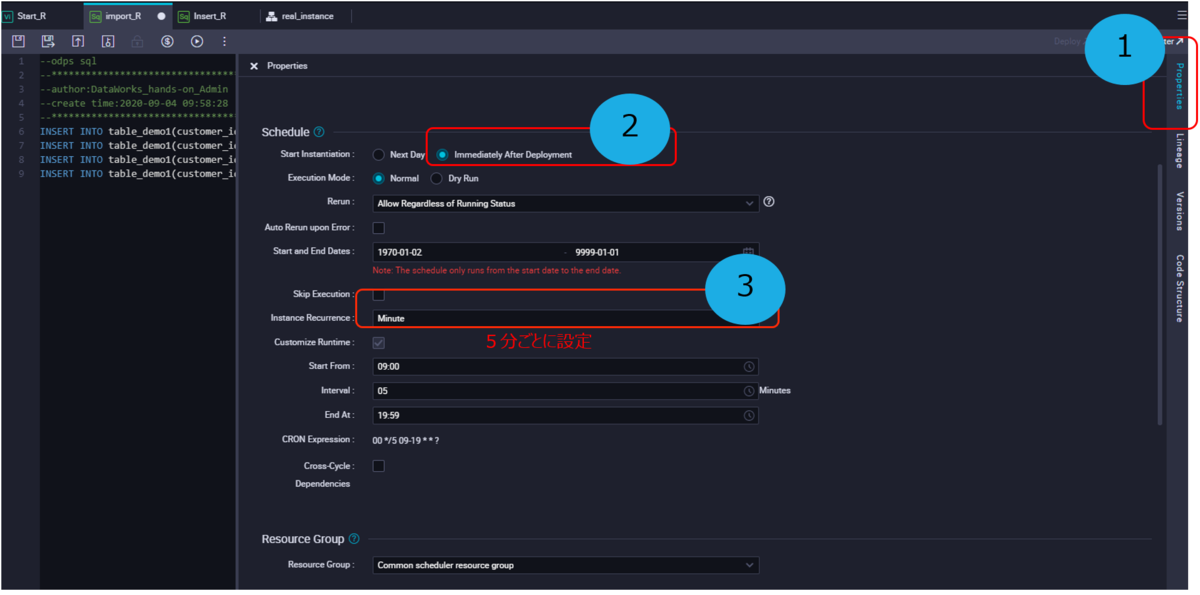Select Normal execution mode

(x=379, y=179)
